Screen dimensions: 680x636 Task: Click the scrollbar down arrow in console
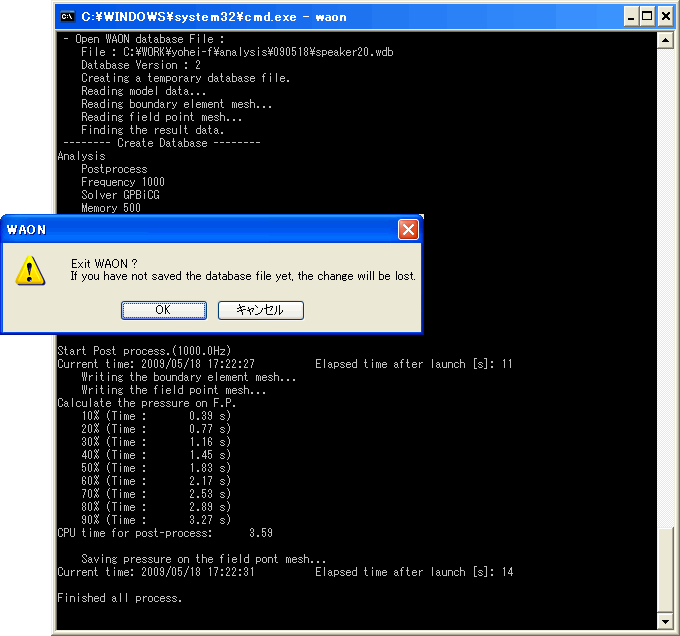665,622
